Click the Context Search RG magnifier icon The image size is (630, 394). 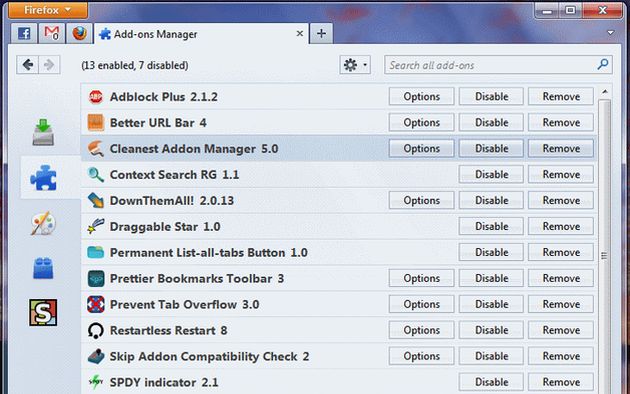(x=96, y=175)
